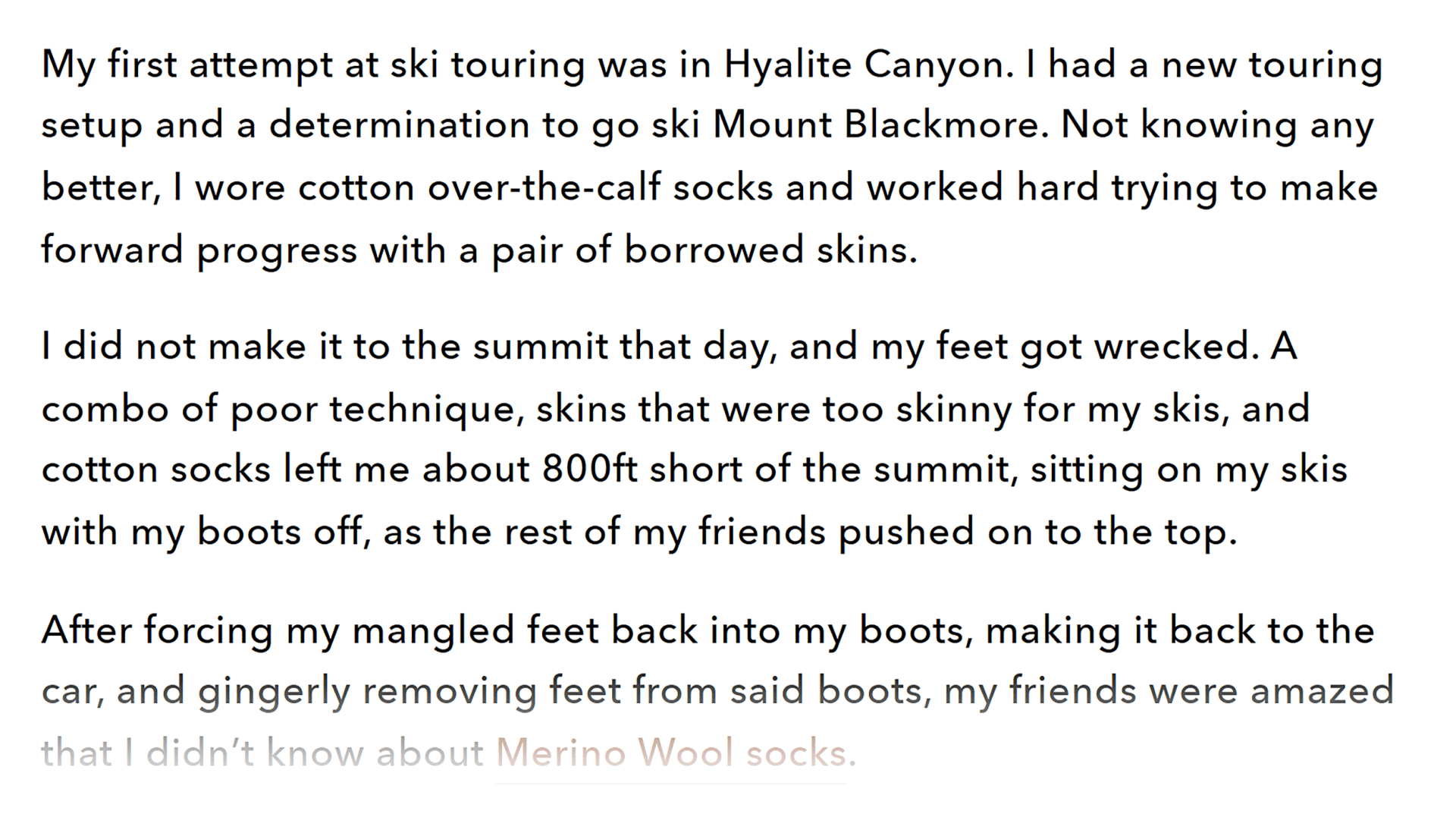
Task: Click the word 'wrecked' in second paragraph
Action: (1177, 347)
